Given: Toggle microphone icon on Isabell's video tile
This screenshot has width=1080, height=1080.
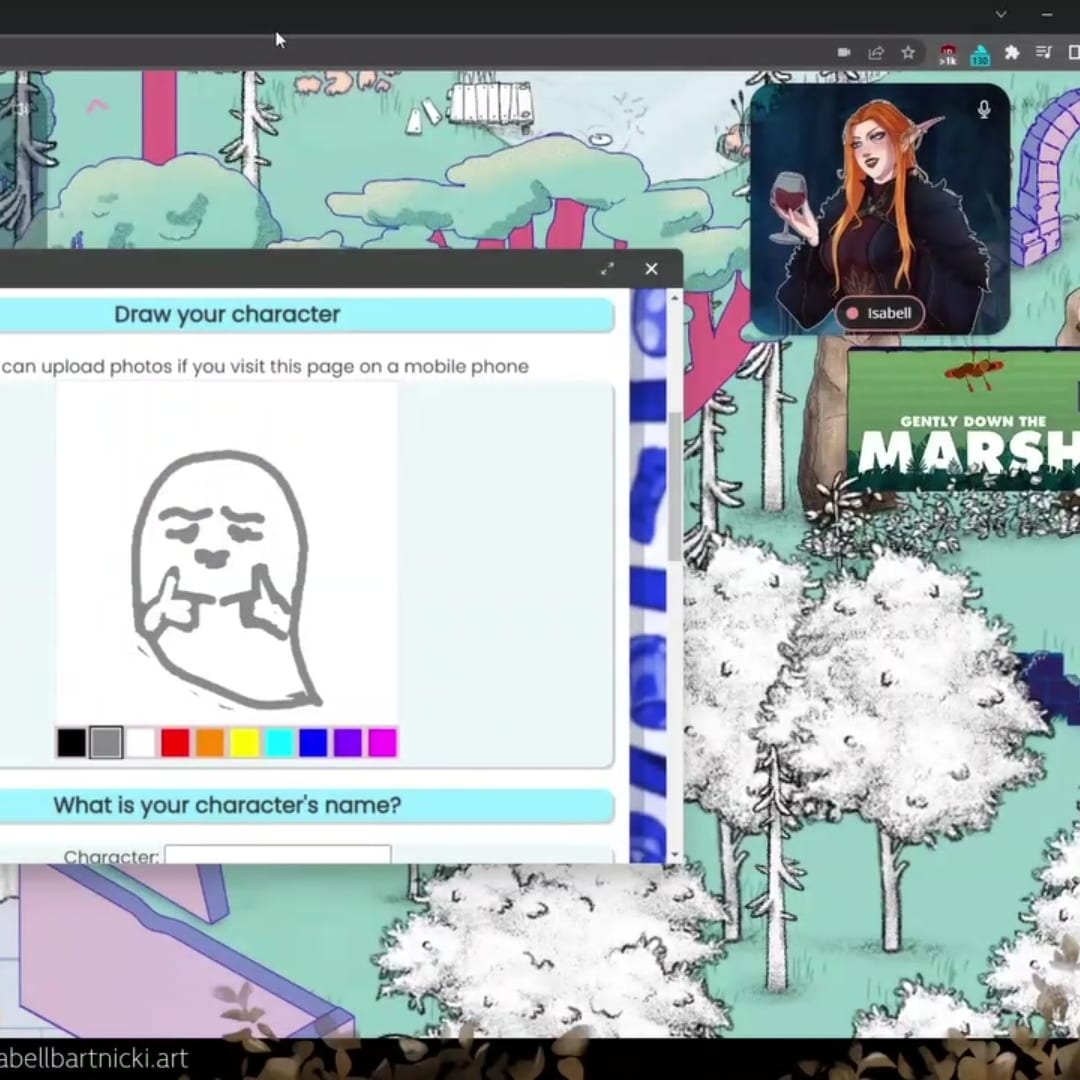Looking at the screenshot, I should pyautogui.click(x=984, y=110).
